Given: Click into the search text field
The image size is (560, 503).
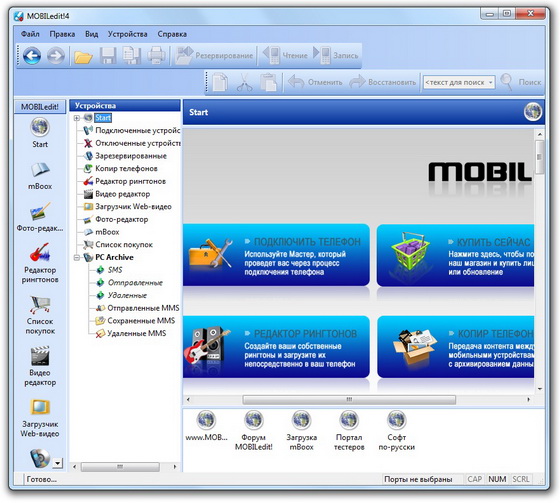Looking at the screenshot, I should coord(455,83).
